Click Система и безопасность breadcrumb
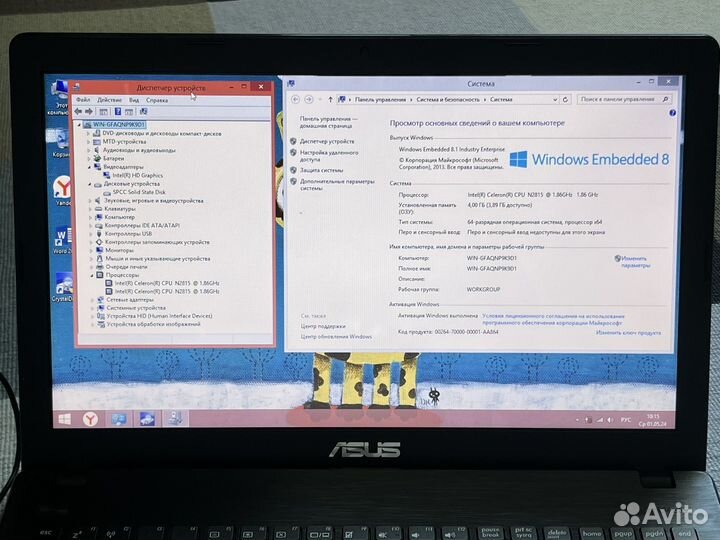This screenshot has height=540, width=720. [448, 99]
